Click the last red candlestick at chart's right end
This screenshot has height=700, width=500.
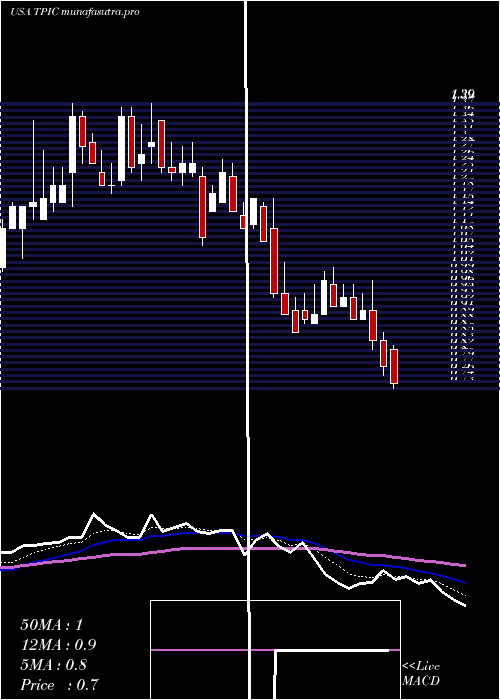coord(394,366)
